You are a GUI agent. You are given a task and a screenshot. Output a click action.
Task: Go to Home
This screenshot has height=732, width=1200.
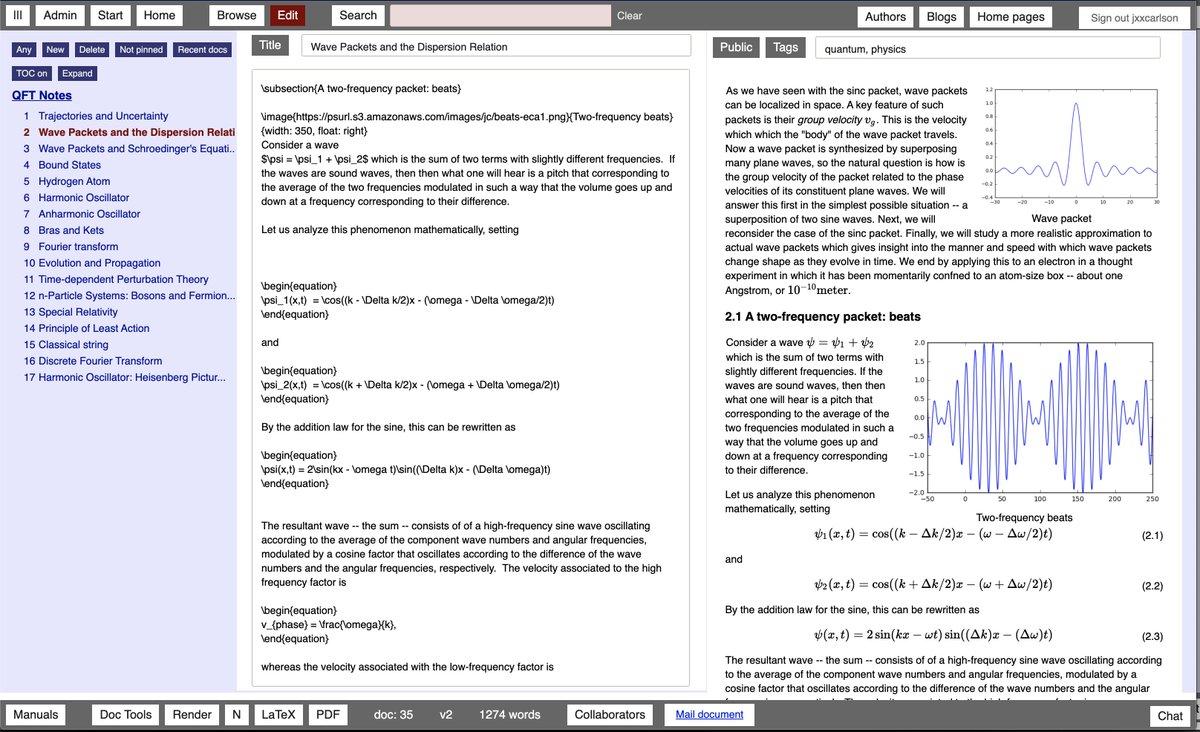[159, 15]
